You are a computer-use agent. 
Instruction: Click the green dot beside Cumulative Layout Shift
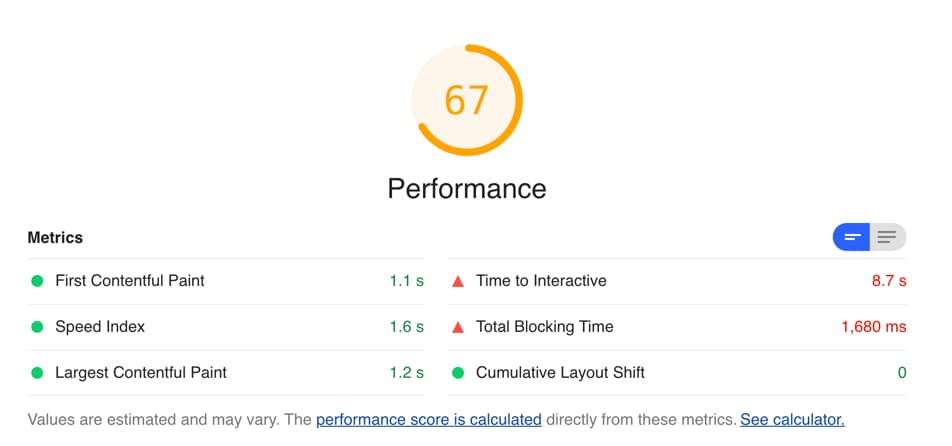click(458, 373)
